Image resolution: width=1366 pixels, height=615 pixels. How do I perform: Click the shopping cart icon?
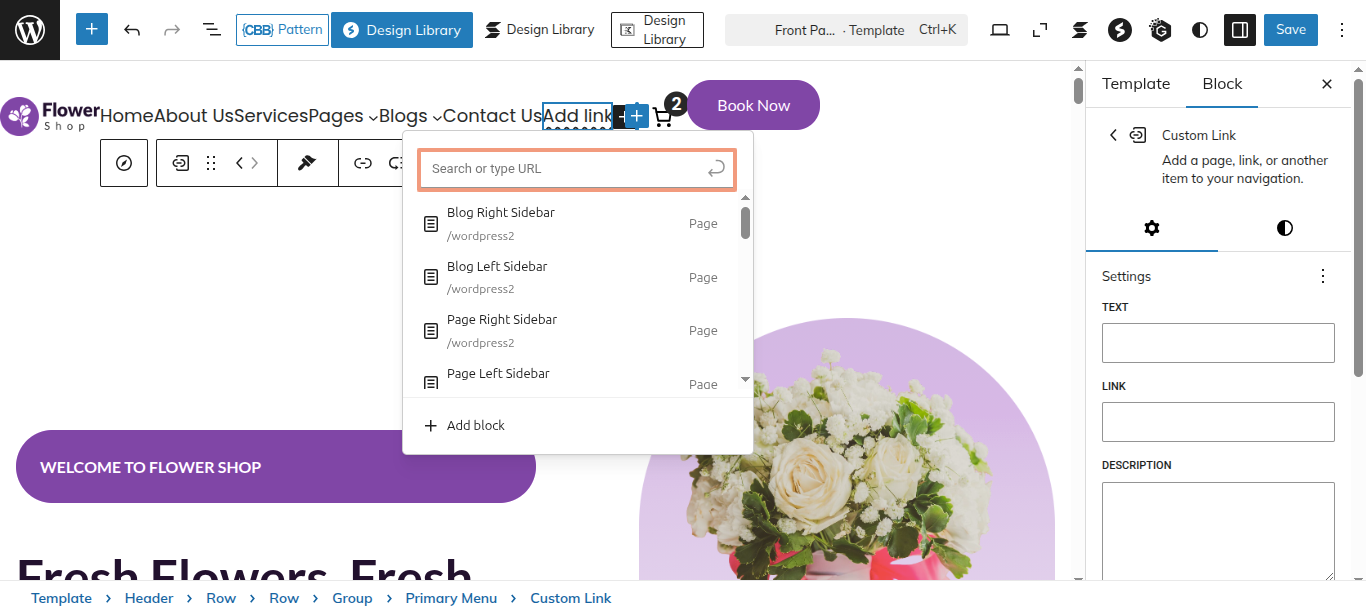coord(663,117)
